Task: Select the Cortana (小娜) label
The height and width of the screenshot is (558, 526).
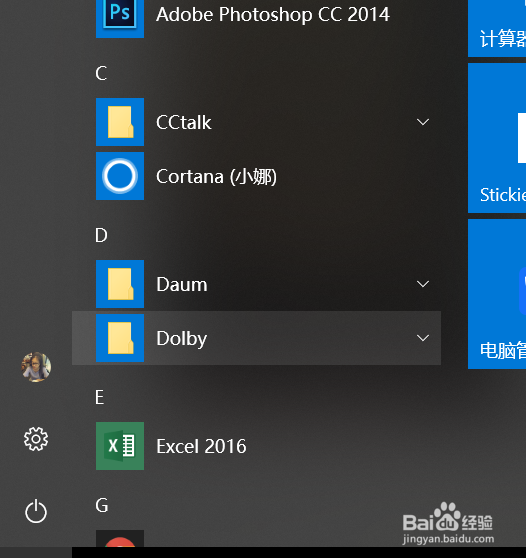Action: pos(216,177)
